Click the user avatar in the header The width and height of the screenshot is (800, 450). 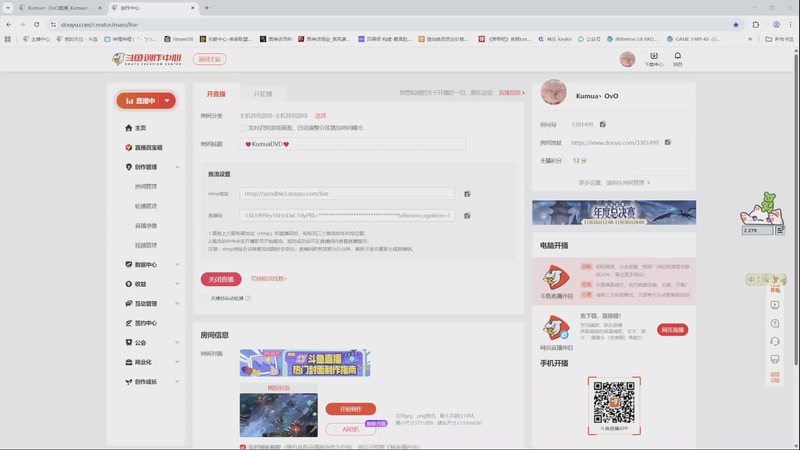(x=627, y=59)
